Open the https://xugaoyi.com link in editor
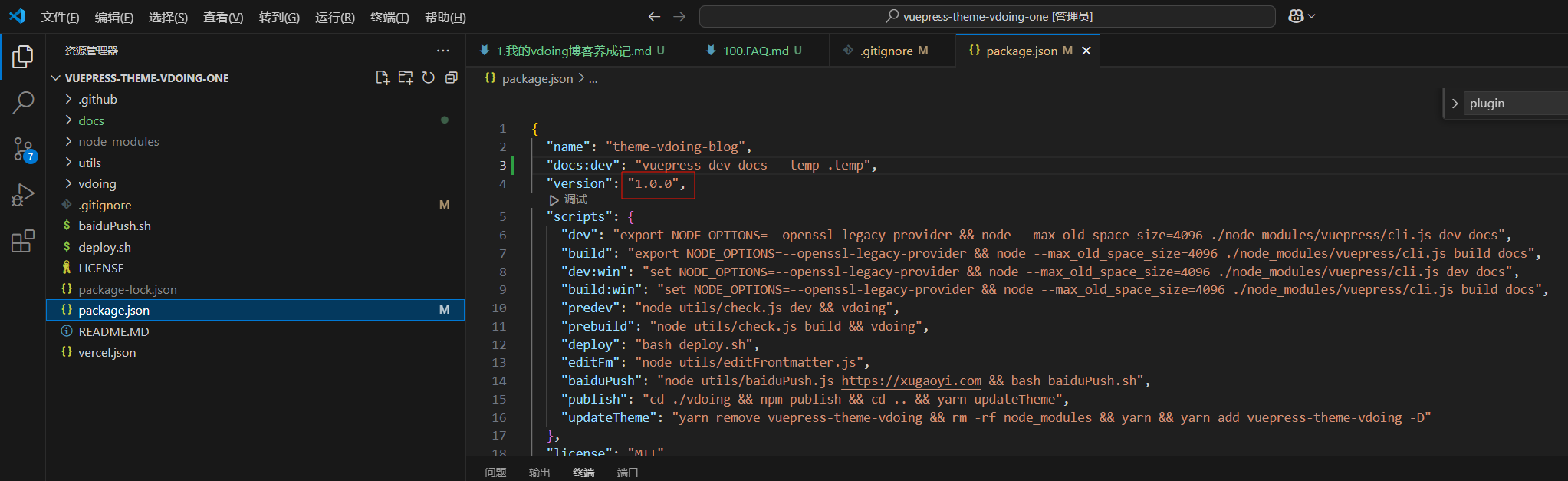Image resolution: width=1568 pixels, height=481 pixels. [x=911, y=381]
